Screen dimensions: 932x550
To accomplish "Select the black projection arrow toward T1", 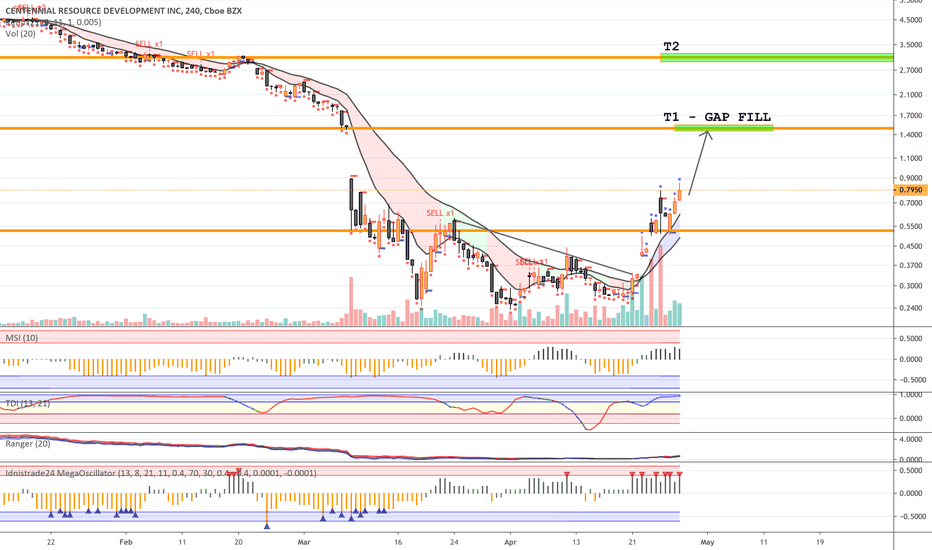I will (x=700, y=162).
